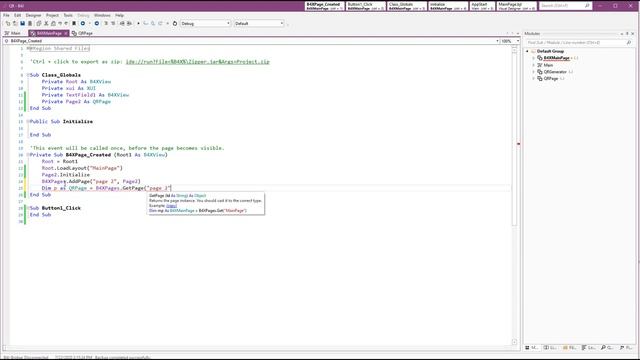Collapse the Public Sub Initialize block

point(28,122)
